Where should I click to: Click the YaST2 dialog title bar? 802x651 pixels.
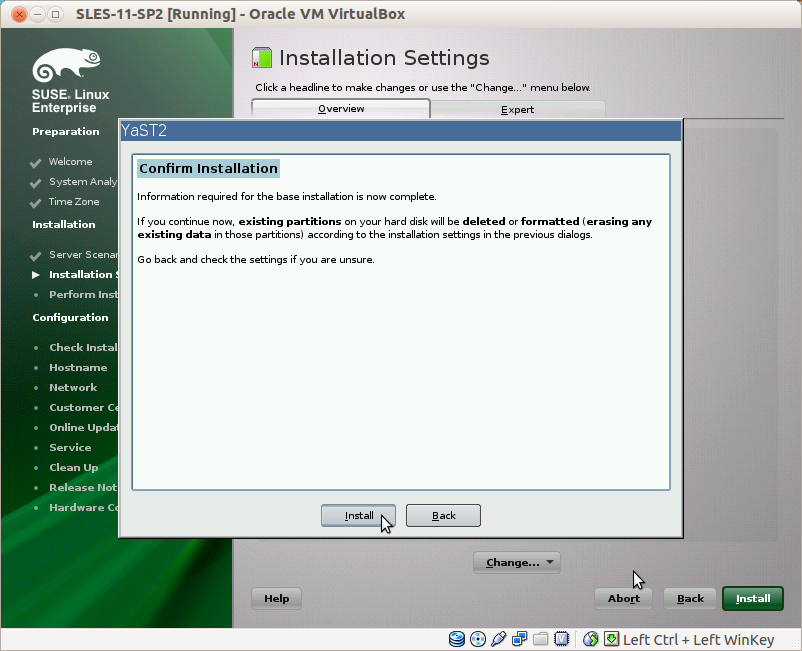(x=400, y=130)
